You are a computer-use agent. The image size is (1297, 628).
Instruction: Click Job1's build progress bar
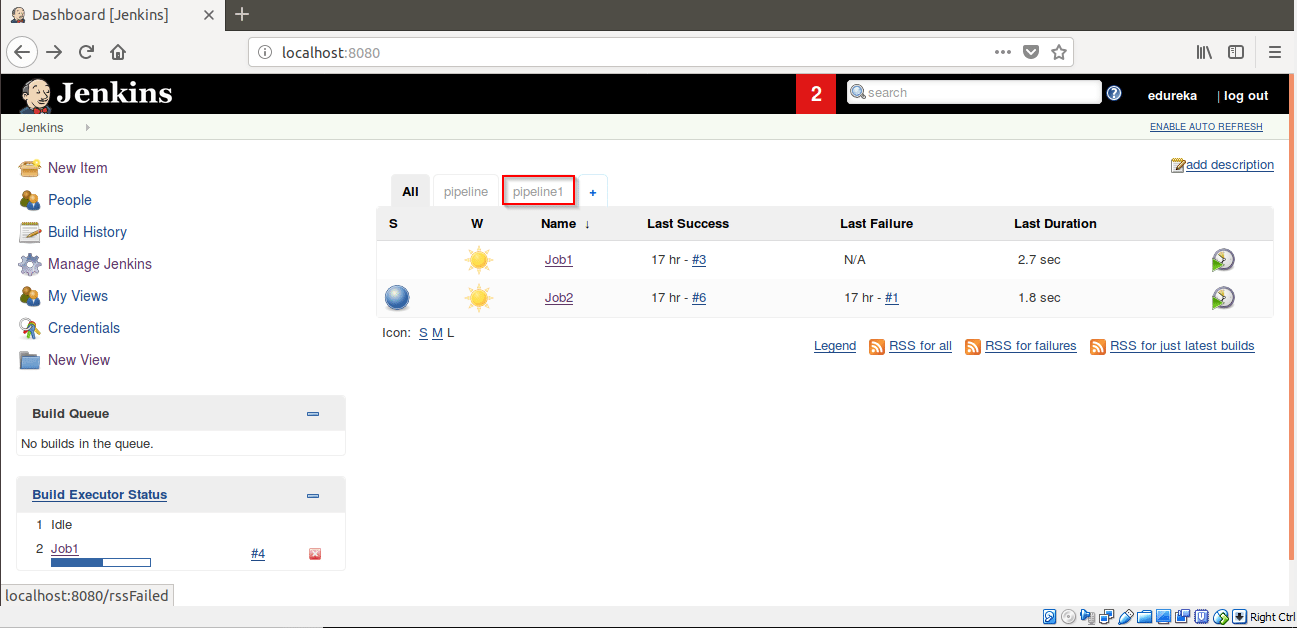tap(100, 562)
